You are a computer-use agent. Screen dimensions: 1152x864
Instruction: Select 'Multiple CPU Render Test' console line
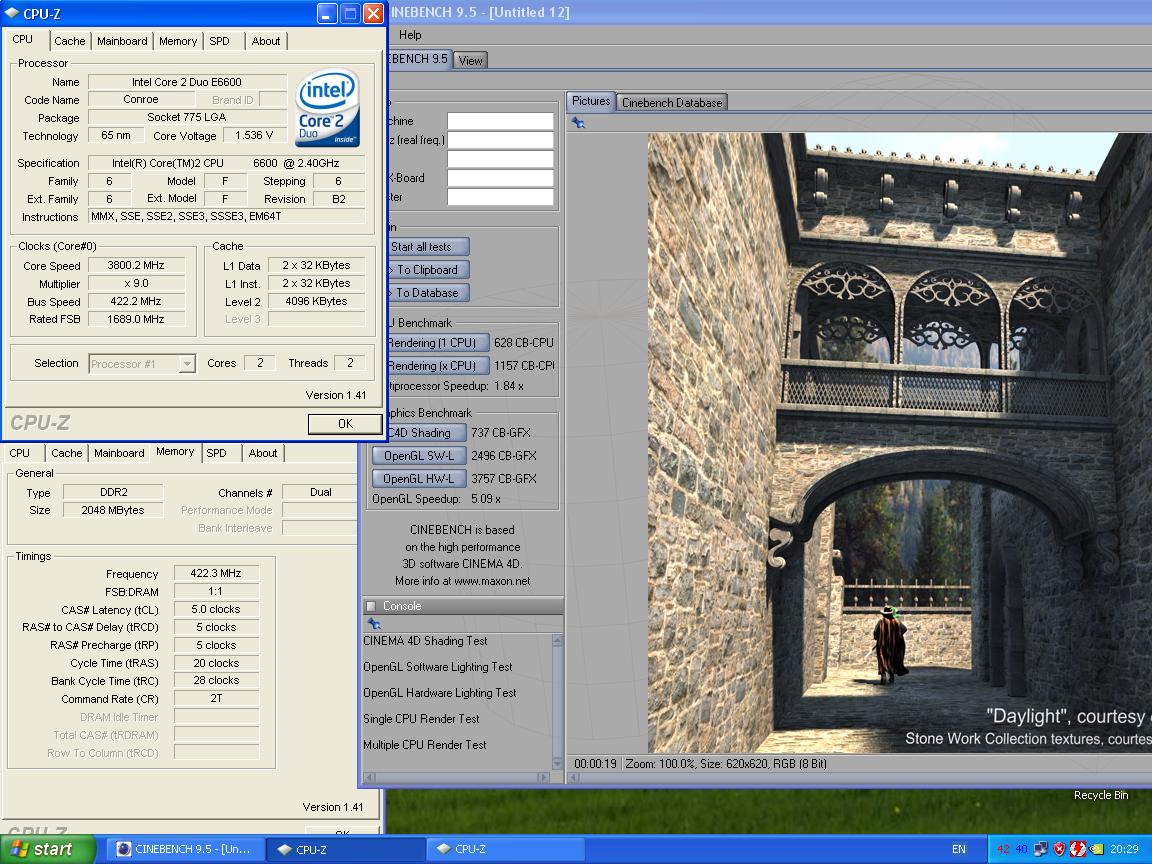pyautogui.click(x=425, y=744)
